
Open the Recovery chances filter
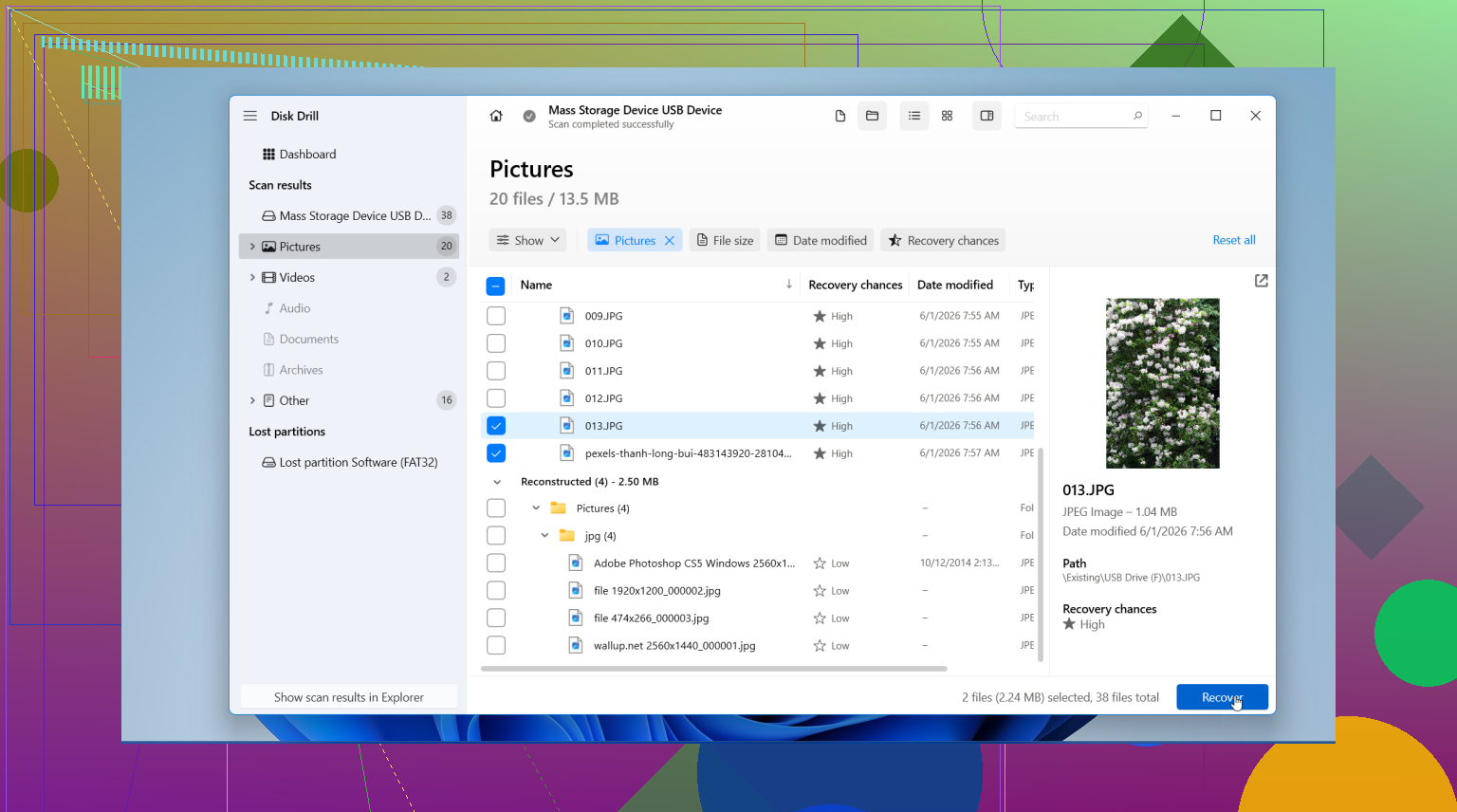944,241
